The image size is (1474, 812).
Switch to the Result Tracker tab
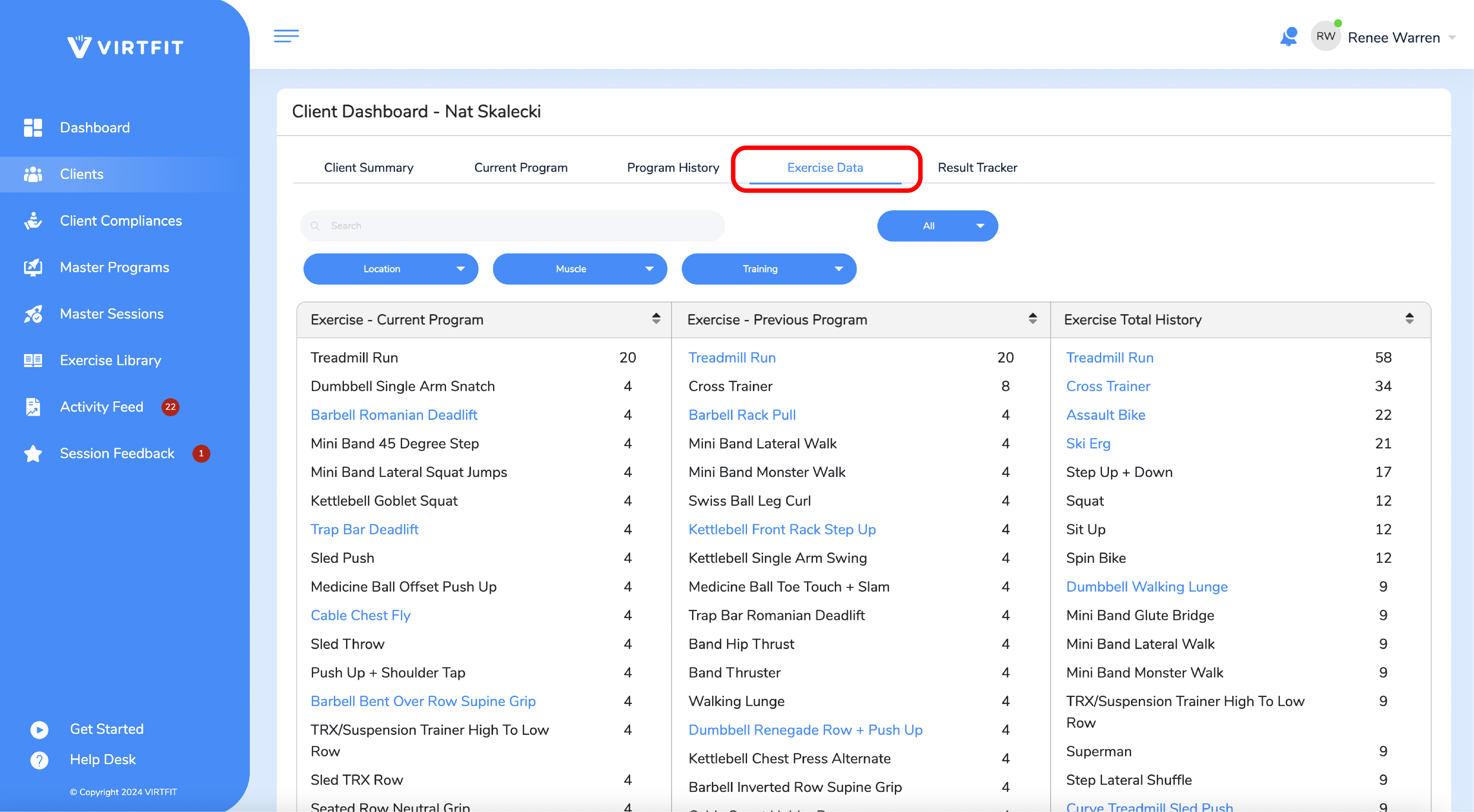977,168
